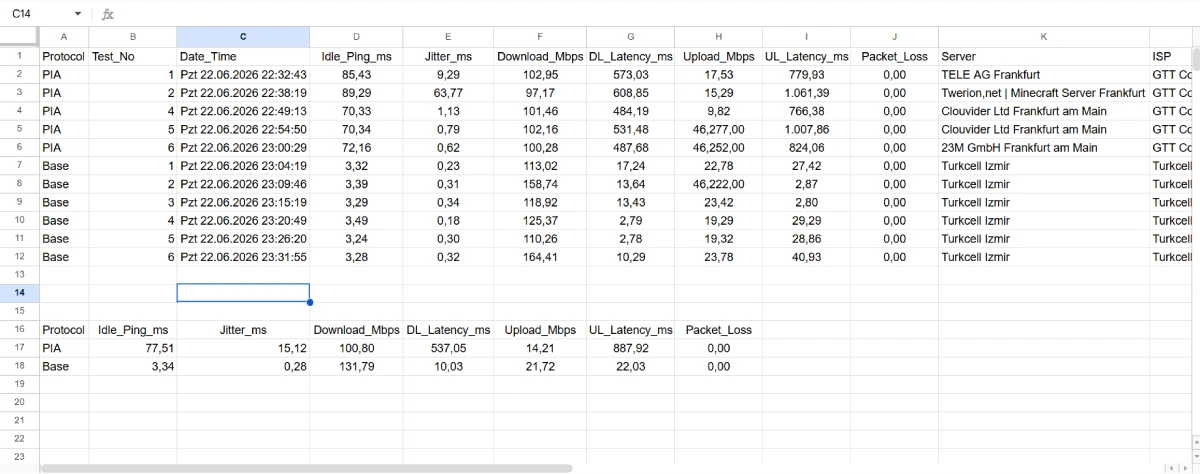Click the Download_Mbps header in row 1
1200x474 pixels.
[540, 57]
